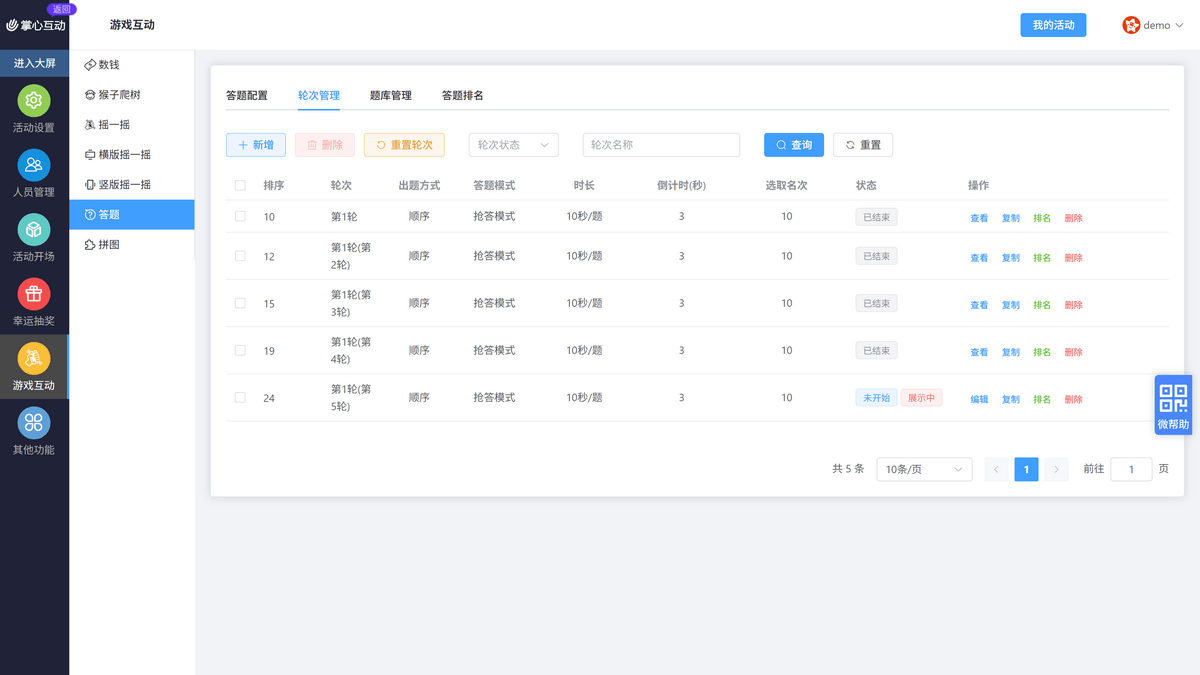Viewport: 1200px width, 675px height.
Task: Click 重置 filter reset button
Action: (863, 145)
